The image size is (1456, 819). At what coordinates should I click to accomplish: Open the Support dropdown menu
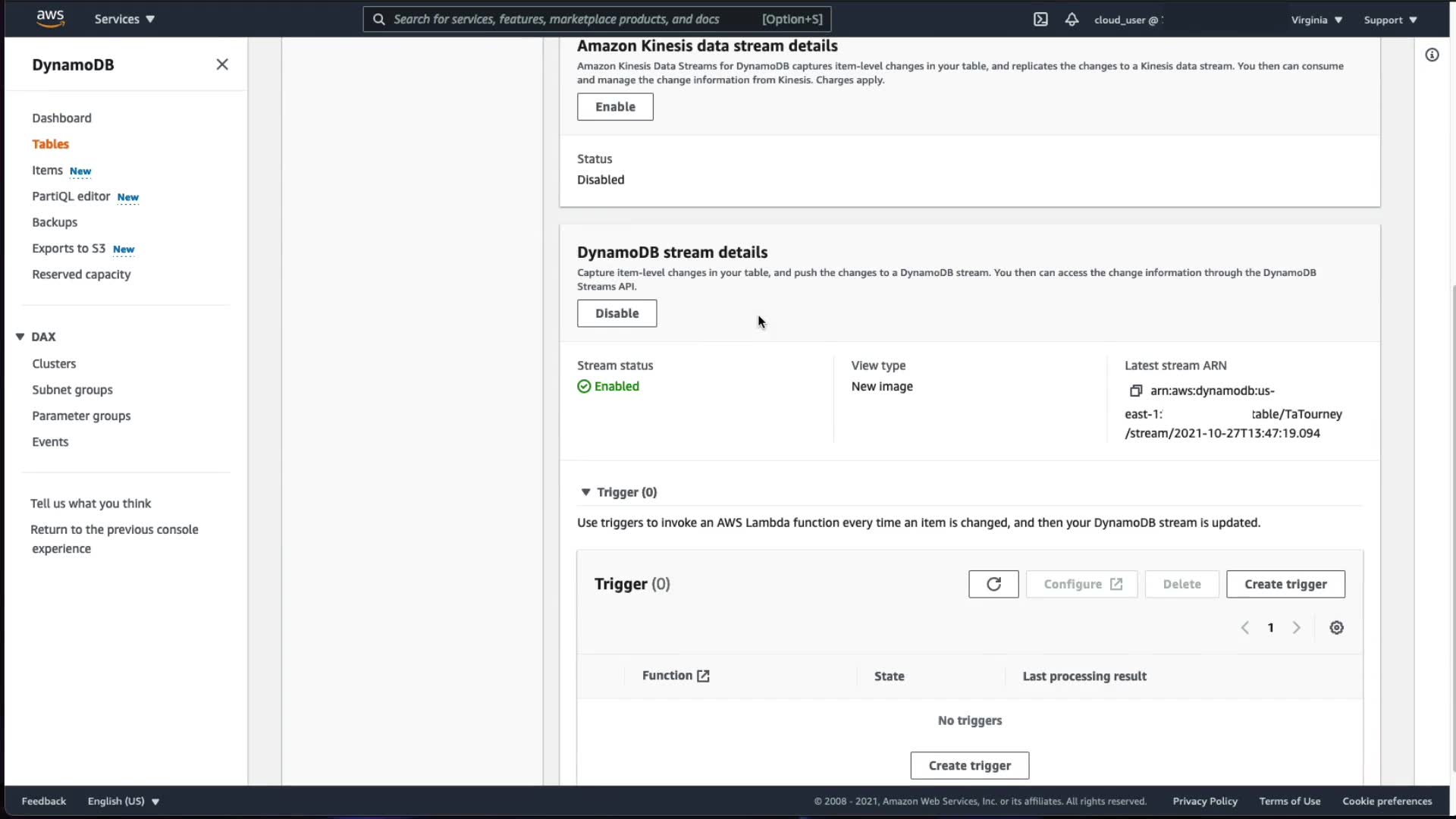click(x=1390, y=20)
